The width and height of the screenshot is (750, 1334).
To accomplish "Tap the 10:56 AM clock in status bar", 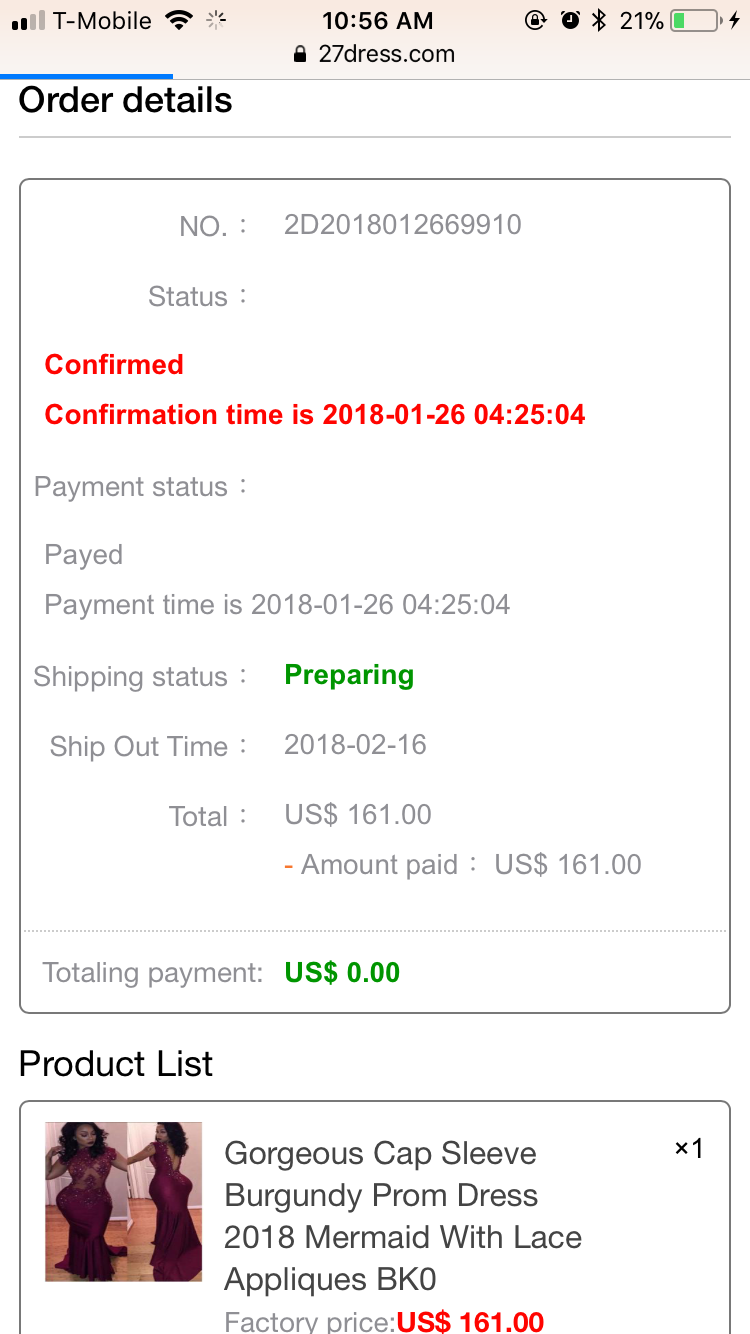I will [378, 20].
